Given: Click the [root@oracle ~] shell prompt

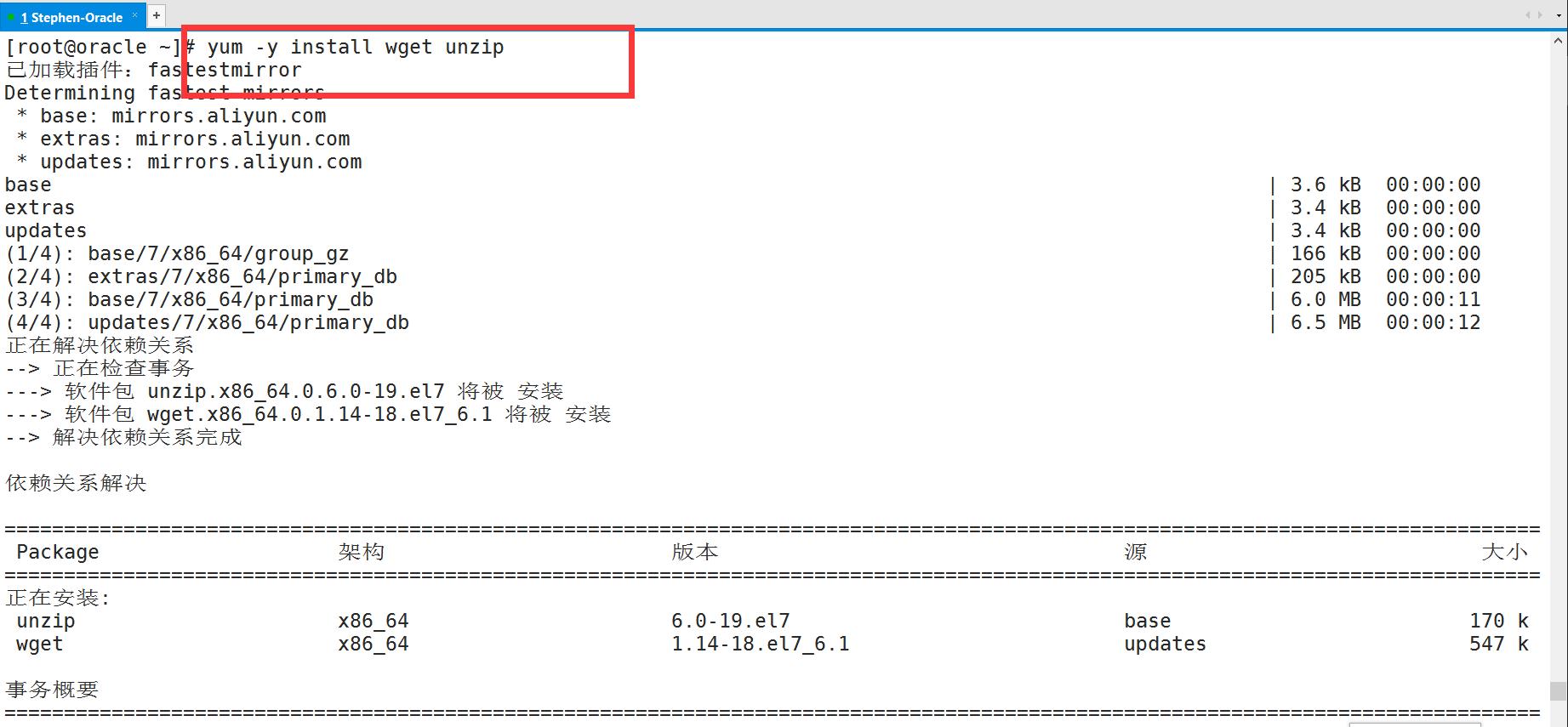Looking at the screenshot, I should [93, 47].
